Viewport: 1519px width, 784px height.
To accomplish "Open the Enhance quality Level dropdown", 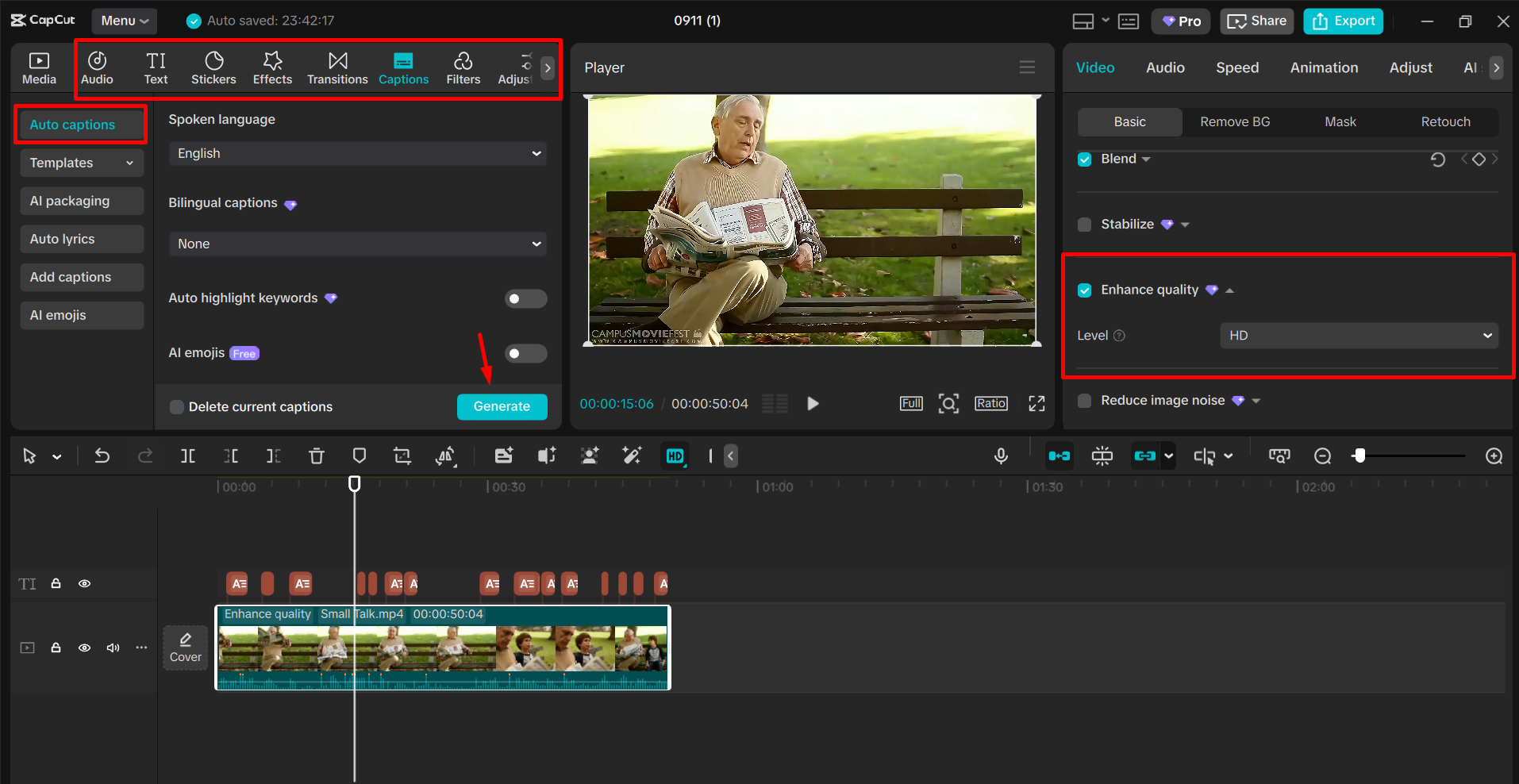I will point(1358,336).
